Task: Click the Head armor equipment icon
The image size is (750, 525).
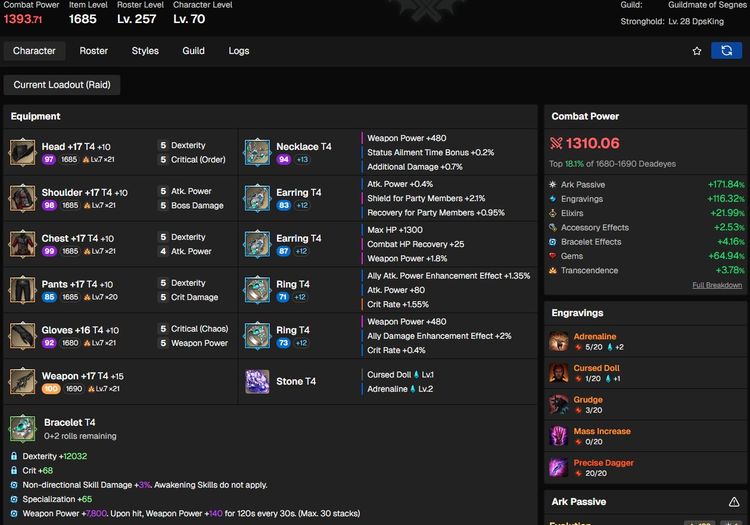Action: point(23,152)
